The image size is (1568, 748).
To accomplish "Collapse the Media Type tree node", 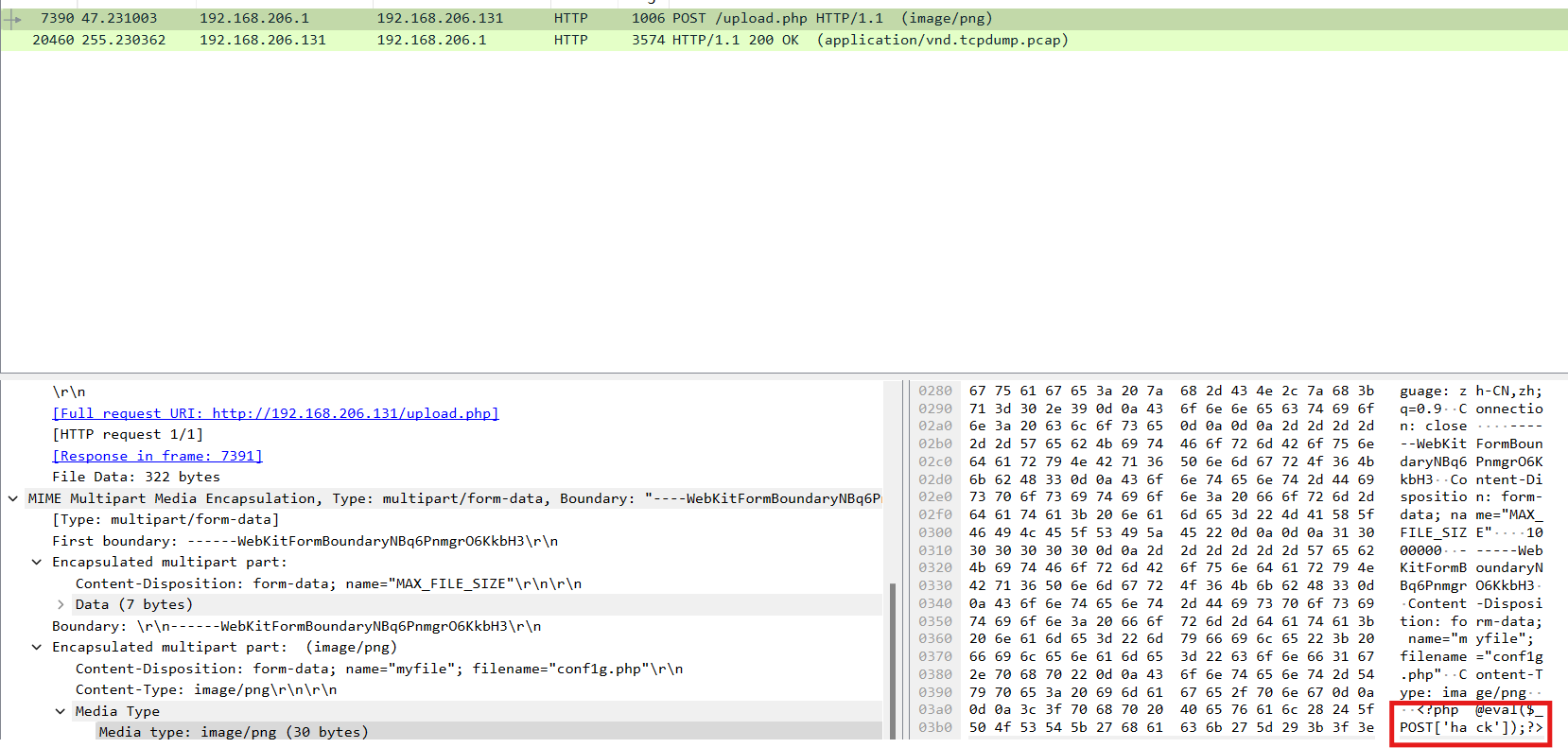I will click(61, 711).
